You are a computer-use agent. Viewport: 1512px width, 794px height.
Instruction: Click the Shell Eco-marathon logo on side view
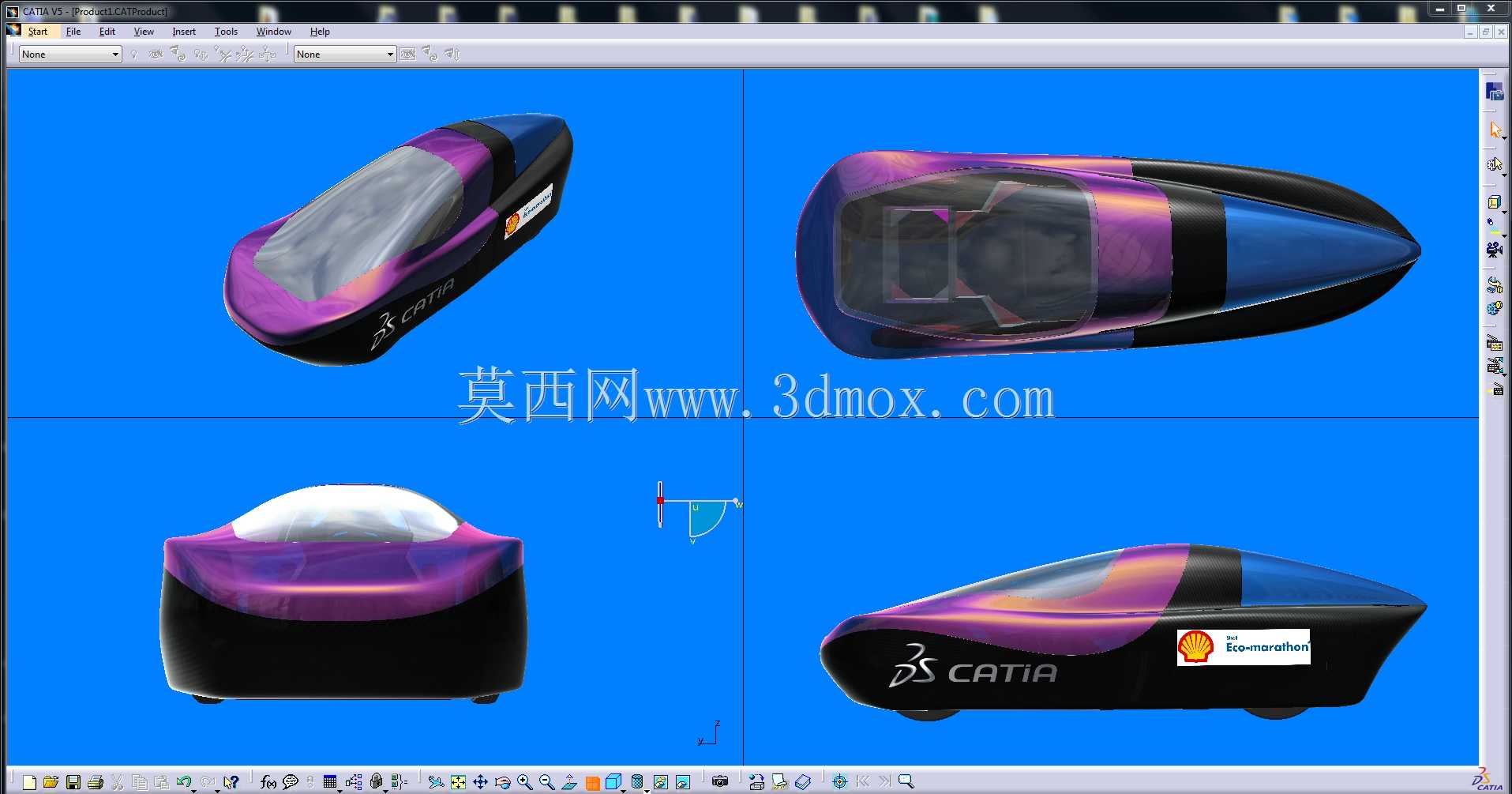coord(1244,647)
